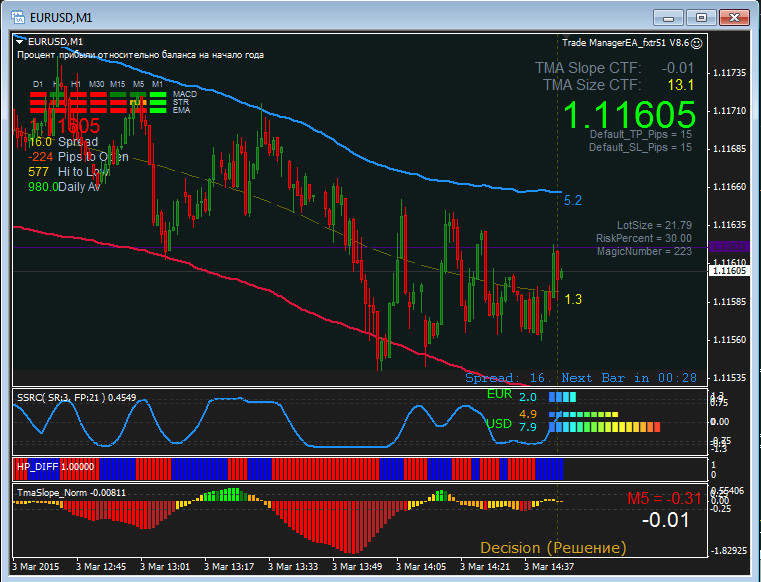This screenshot has height=582, width=761.
Task: Click the TMA Size CTF value 13.1
Action: pyautogui.click(x=681, y=85)
